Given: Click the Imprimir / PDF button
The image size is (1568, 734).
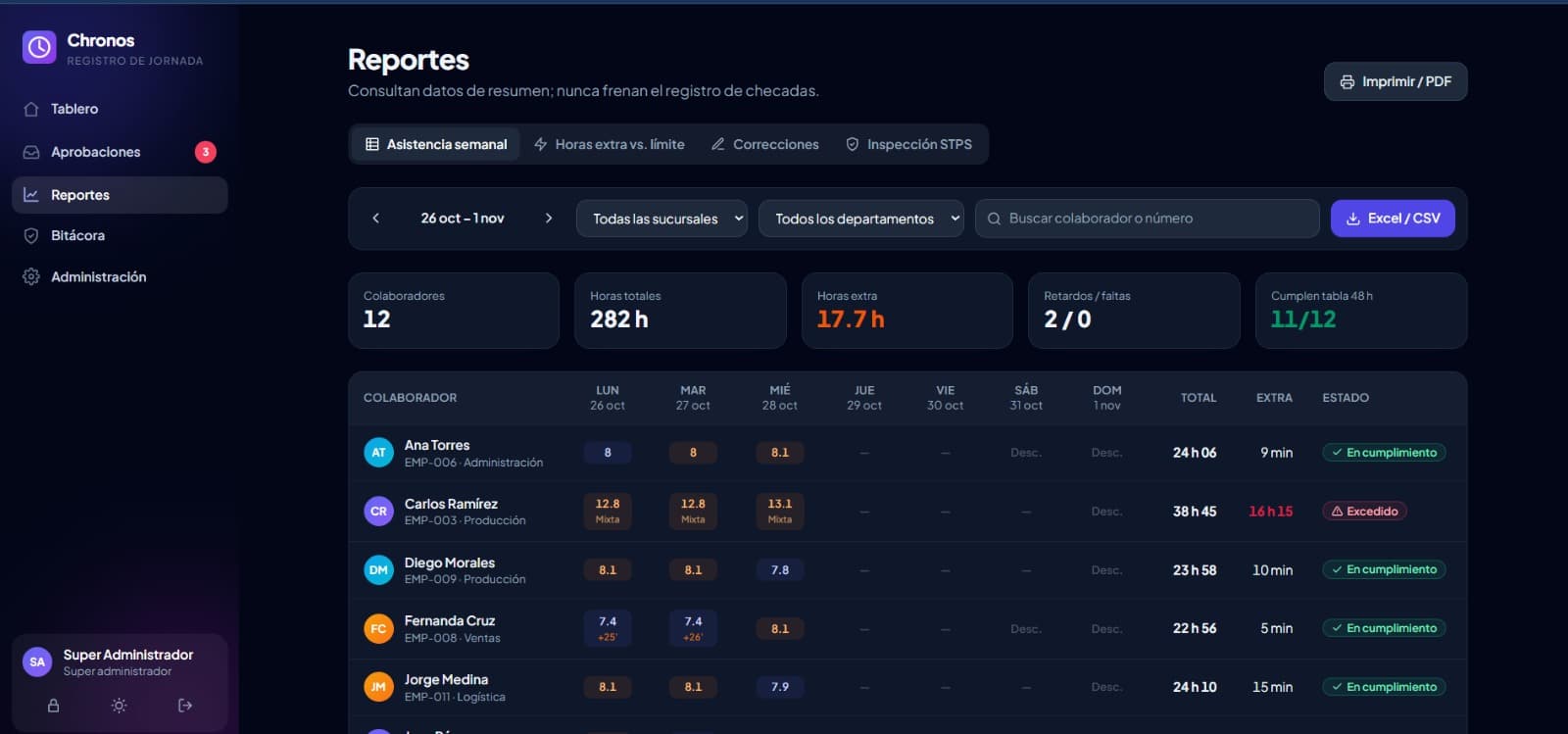Looking at the screenshot, I should click(1396, 81).
